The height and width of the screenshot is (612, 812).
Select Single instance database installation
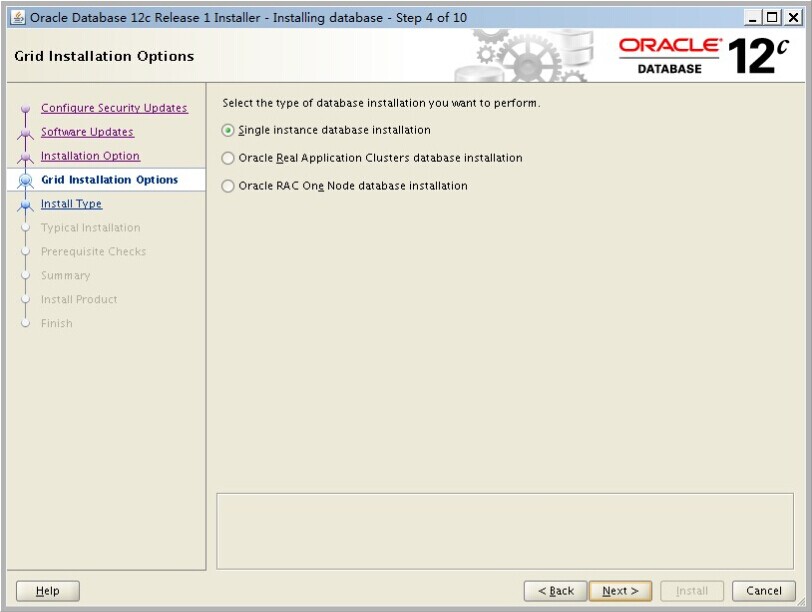pos(229,130)
